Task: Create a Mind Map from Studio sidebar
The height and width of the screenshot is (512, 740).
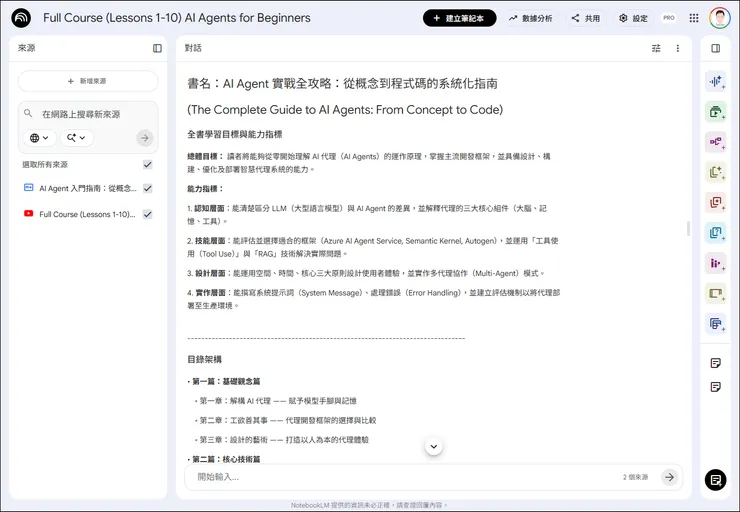Action: [x=716, y=142]
